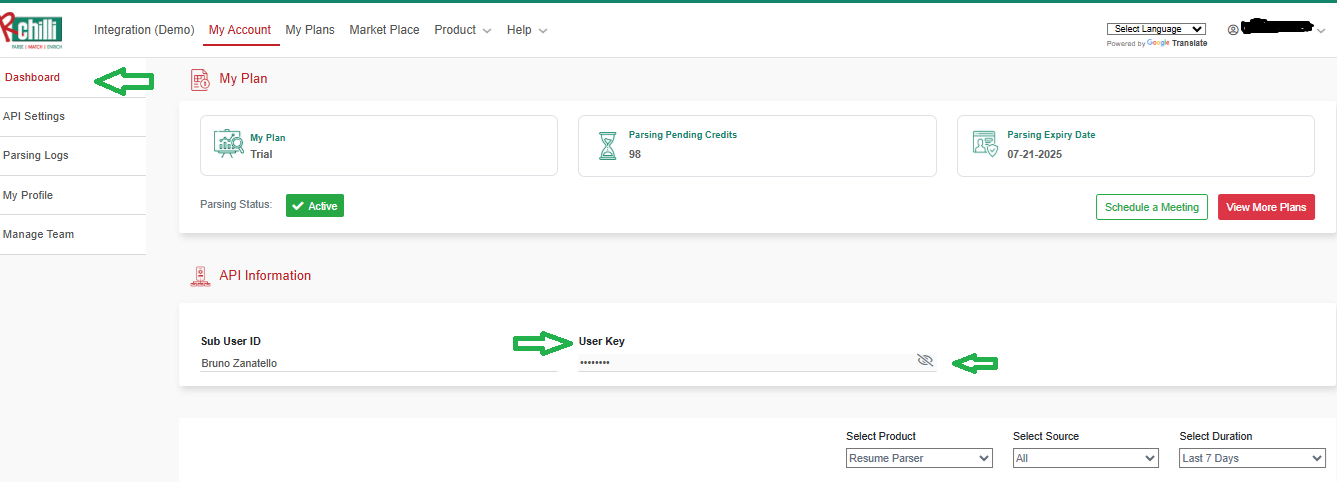Screen dimensions: 1337x482
Task: Go to My Plans tab
Action: (310, 30)
